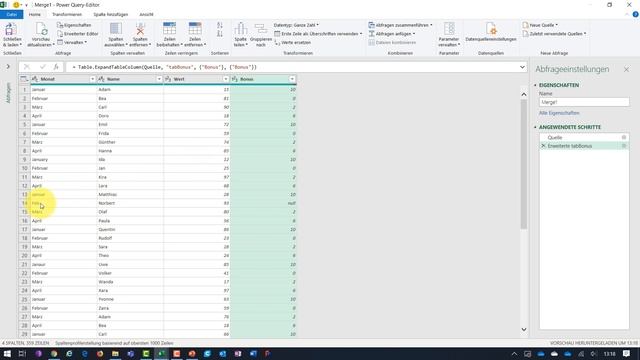
Task: Select the Quelle applied step
Action: [x=584, y=138]
